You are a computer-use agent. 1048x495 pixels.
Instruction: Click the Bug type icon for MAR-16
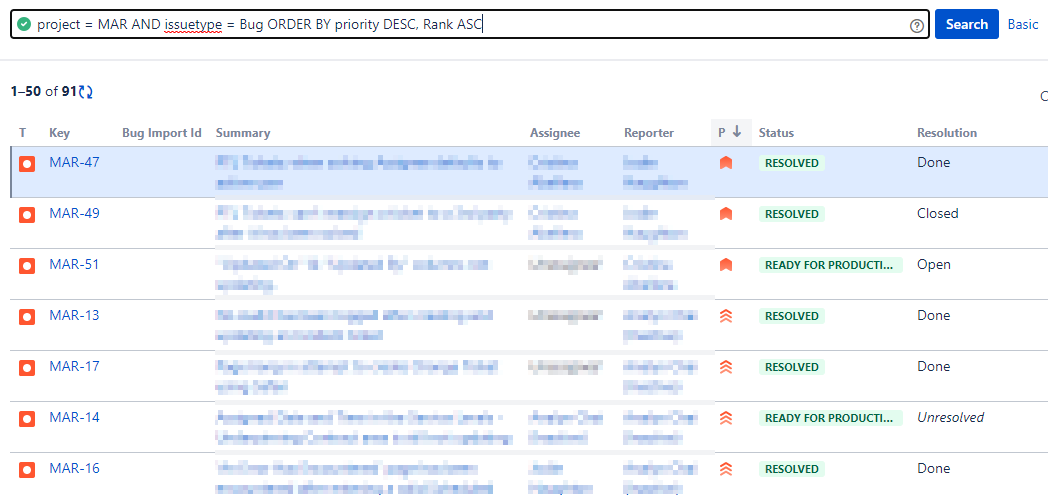[x=27, y=470]
